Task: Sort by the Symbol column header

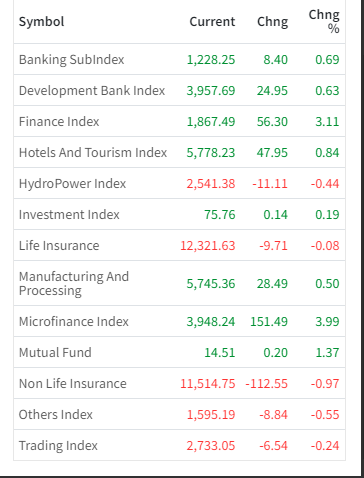Action: pyautogui.click(x=41, y=22)
